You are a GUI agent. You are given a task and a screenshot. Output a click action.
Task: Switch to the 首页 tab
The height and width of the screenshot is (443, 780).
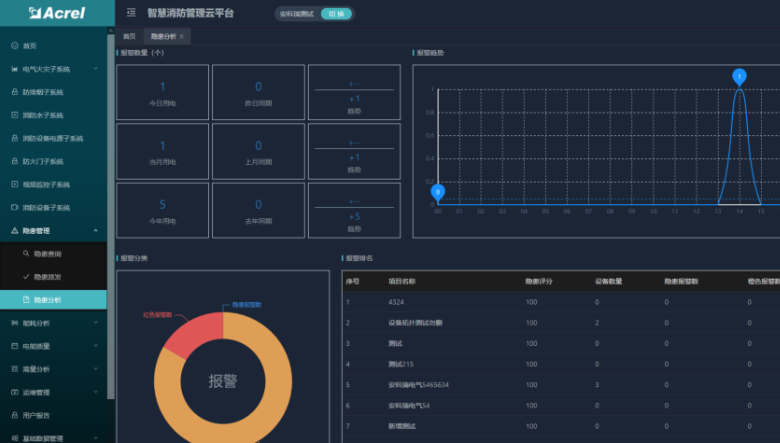(x=129, y=36)
